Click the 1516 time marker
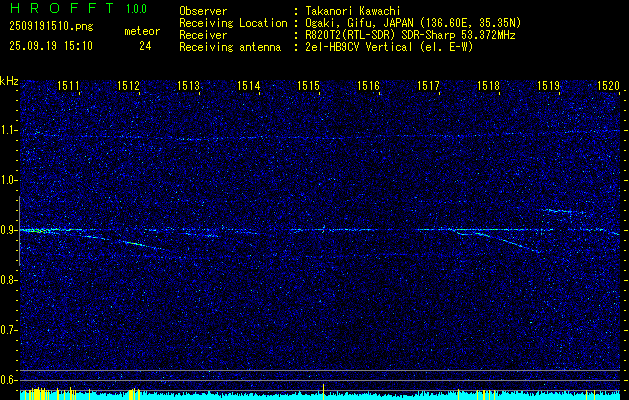This screenshot has width=629, height=400. click(368, 85)
